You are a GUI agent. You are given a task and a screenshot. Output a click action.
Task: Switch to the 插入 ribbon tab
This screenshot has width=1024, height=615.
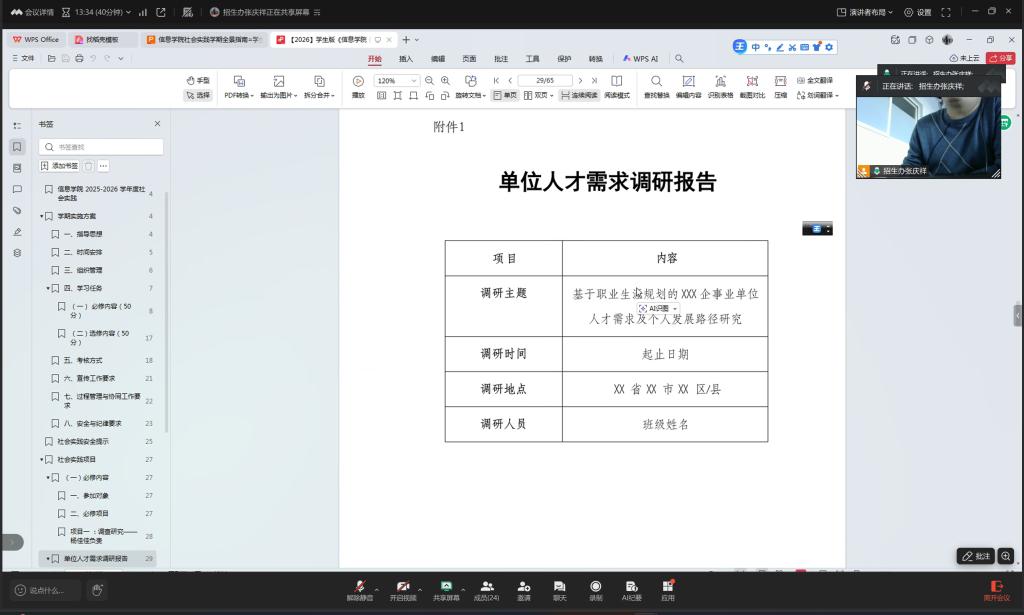406,59
